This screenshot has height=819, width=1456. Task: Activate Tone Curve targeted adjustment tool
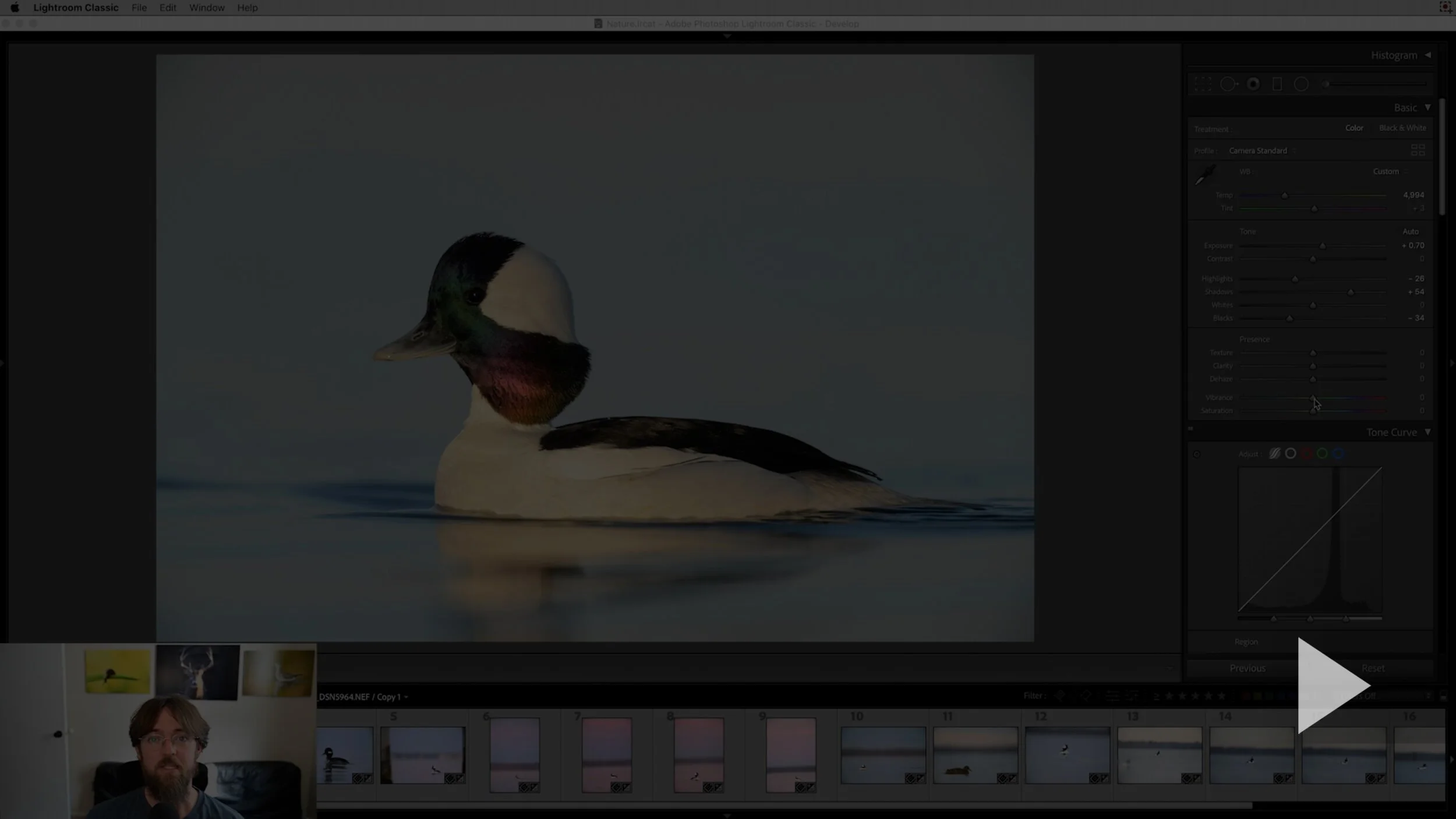point(1197,454)
